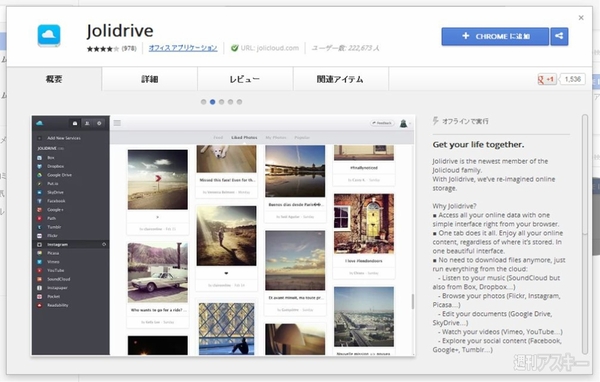
Task: Open the 詳細 tab
Action: pos(150,79)
